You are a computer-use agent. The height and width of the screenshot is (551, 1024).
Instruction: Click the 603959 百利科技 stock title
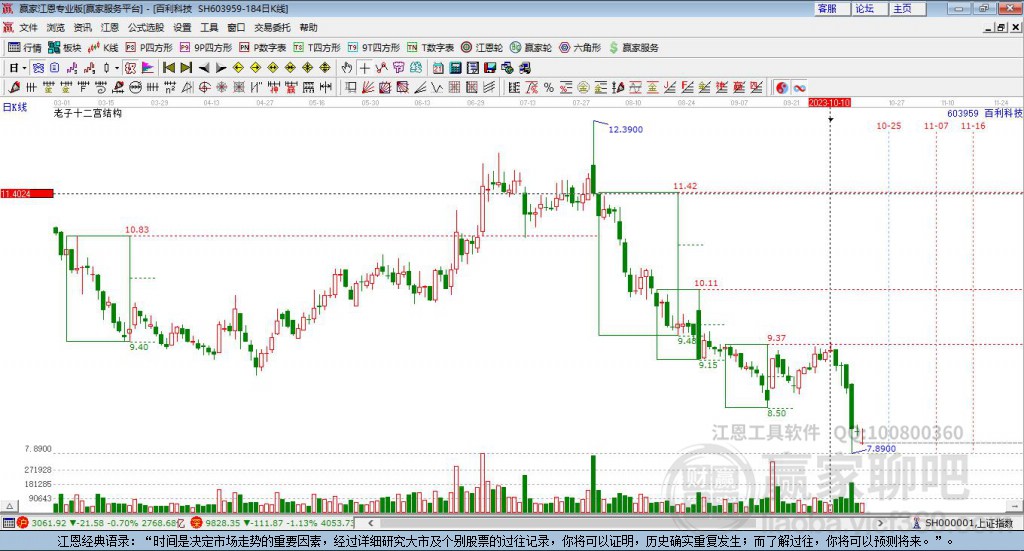(x=984, y=113)
